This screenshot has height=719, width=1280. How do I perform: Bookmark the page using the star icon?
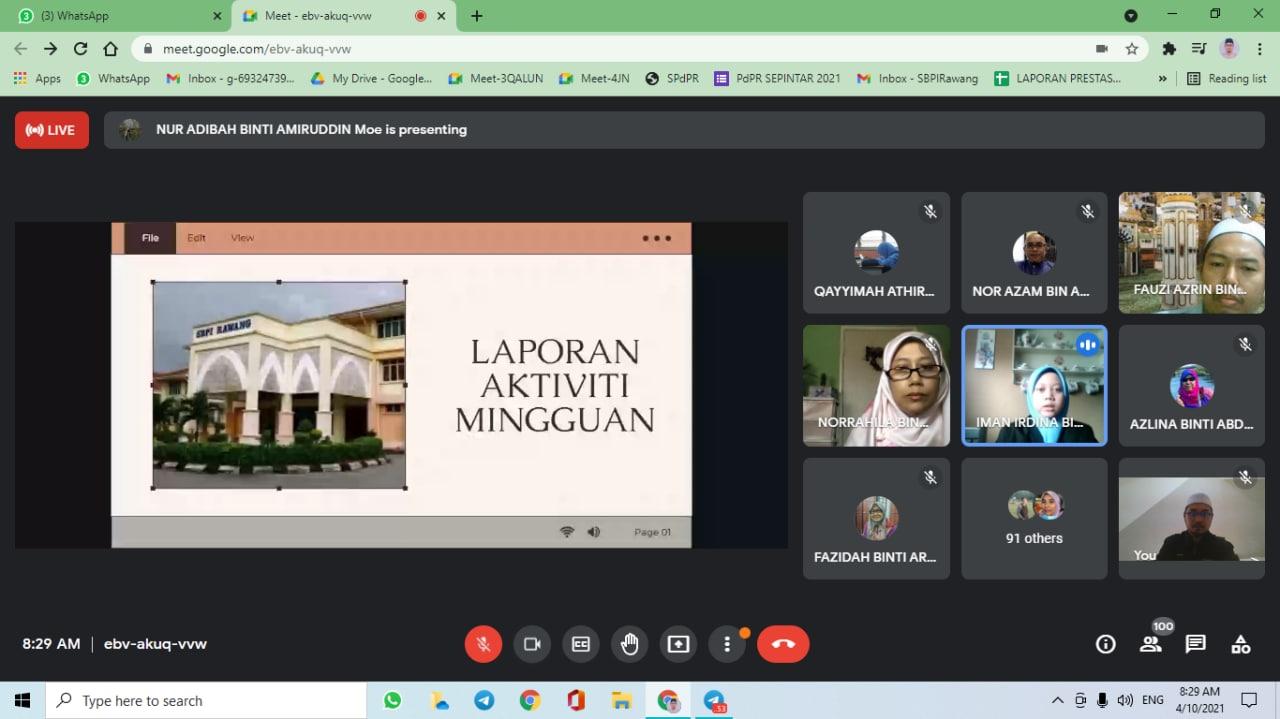click(x=1131, y=48)
